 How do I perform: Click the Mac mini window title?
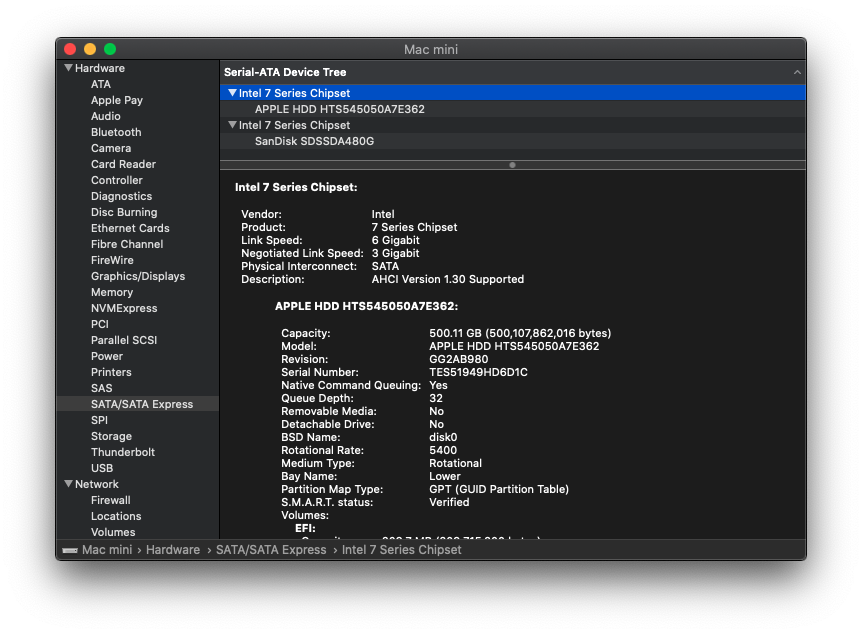click(431, 49)
